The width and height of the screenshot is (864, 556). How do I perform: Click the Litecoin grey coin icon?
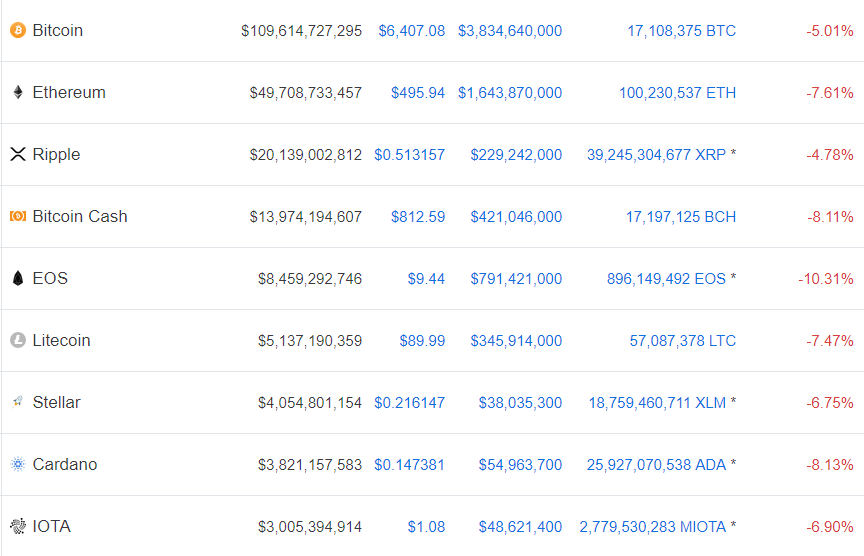tap(18, 340)
